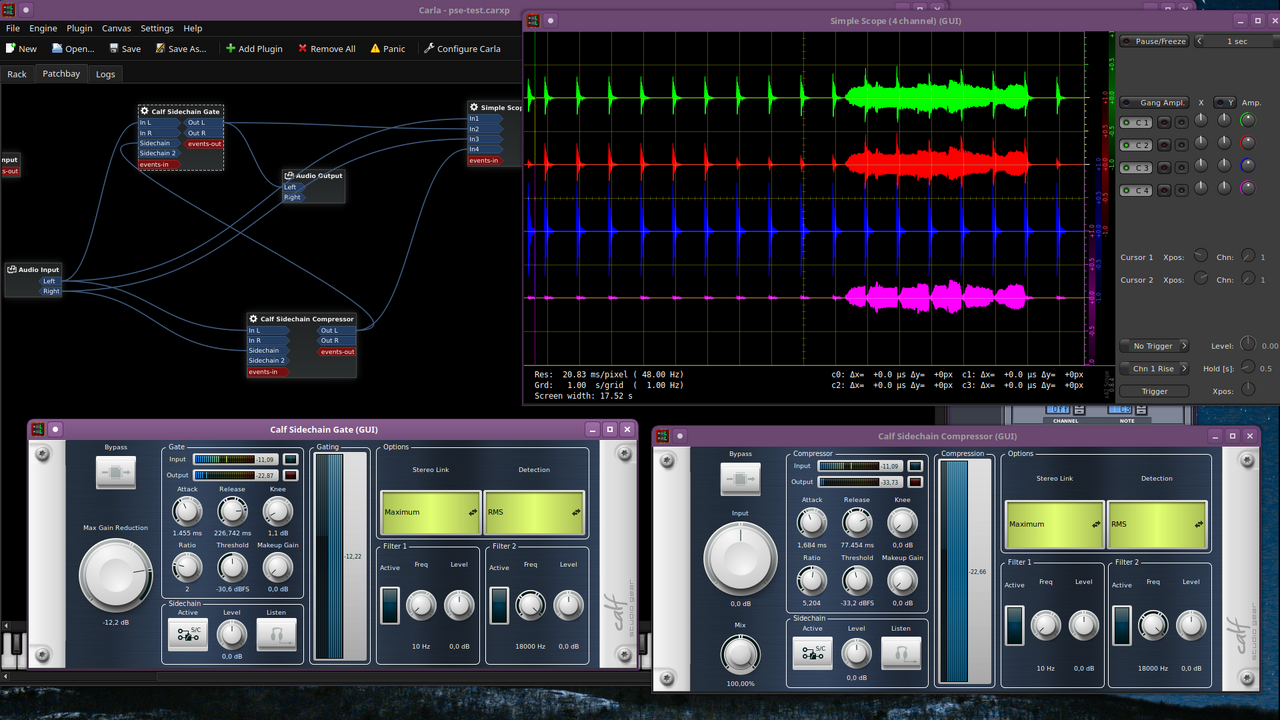Click the Gate Release knob
This screenshot has height=720, width=1280.
232,512
